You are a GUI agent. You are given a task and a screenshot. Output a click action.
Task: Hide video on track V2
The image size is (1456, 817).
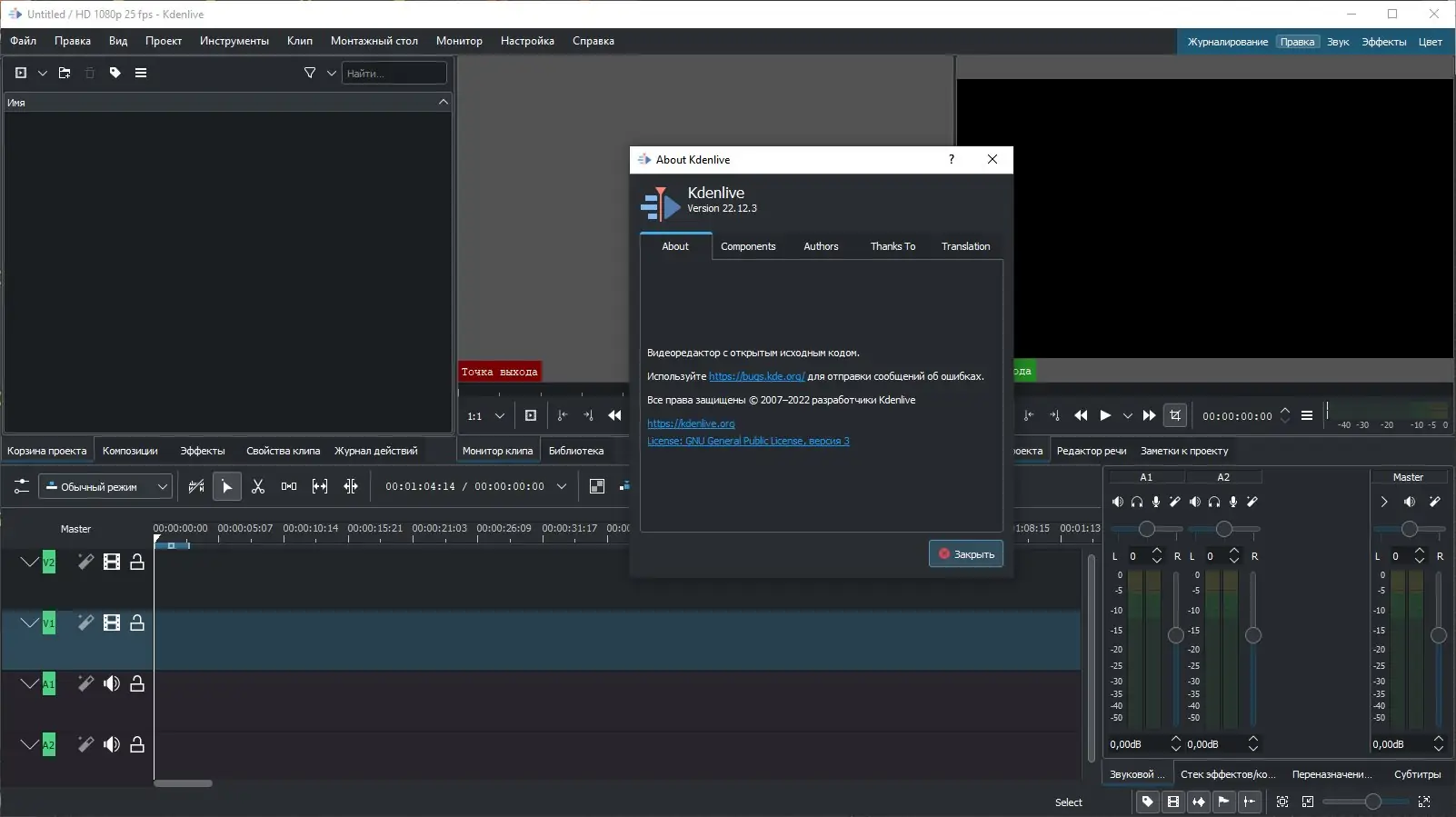click(x=112, y=562)
